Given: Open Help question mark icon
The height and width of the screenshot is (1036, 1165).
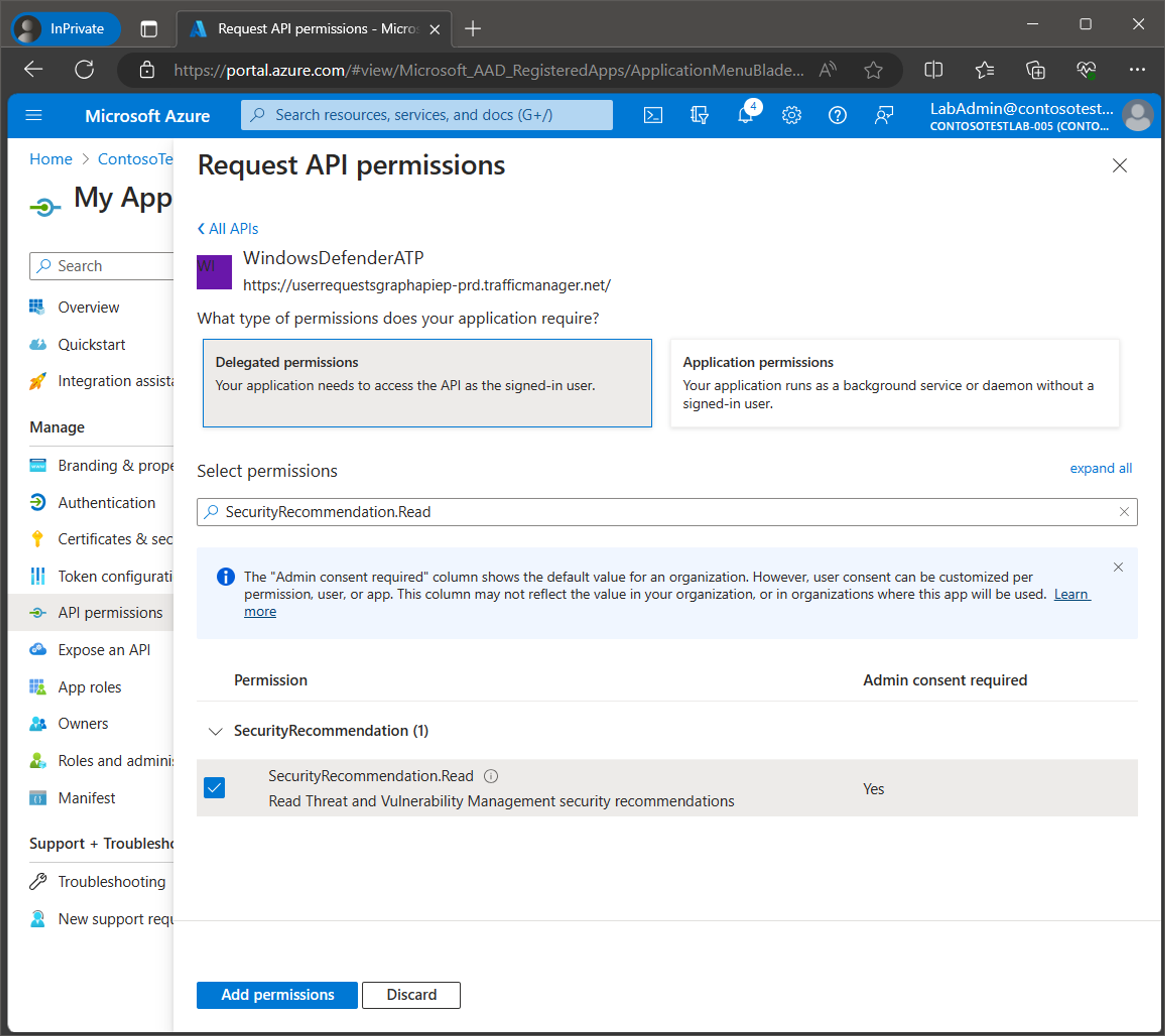Looking at the screenshot, I should click(x=837, y=116).
